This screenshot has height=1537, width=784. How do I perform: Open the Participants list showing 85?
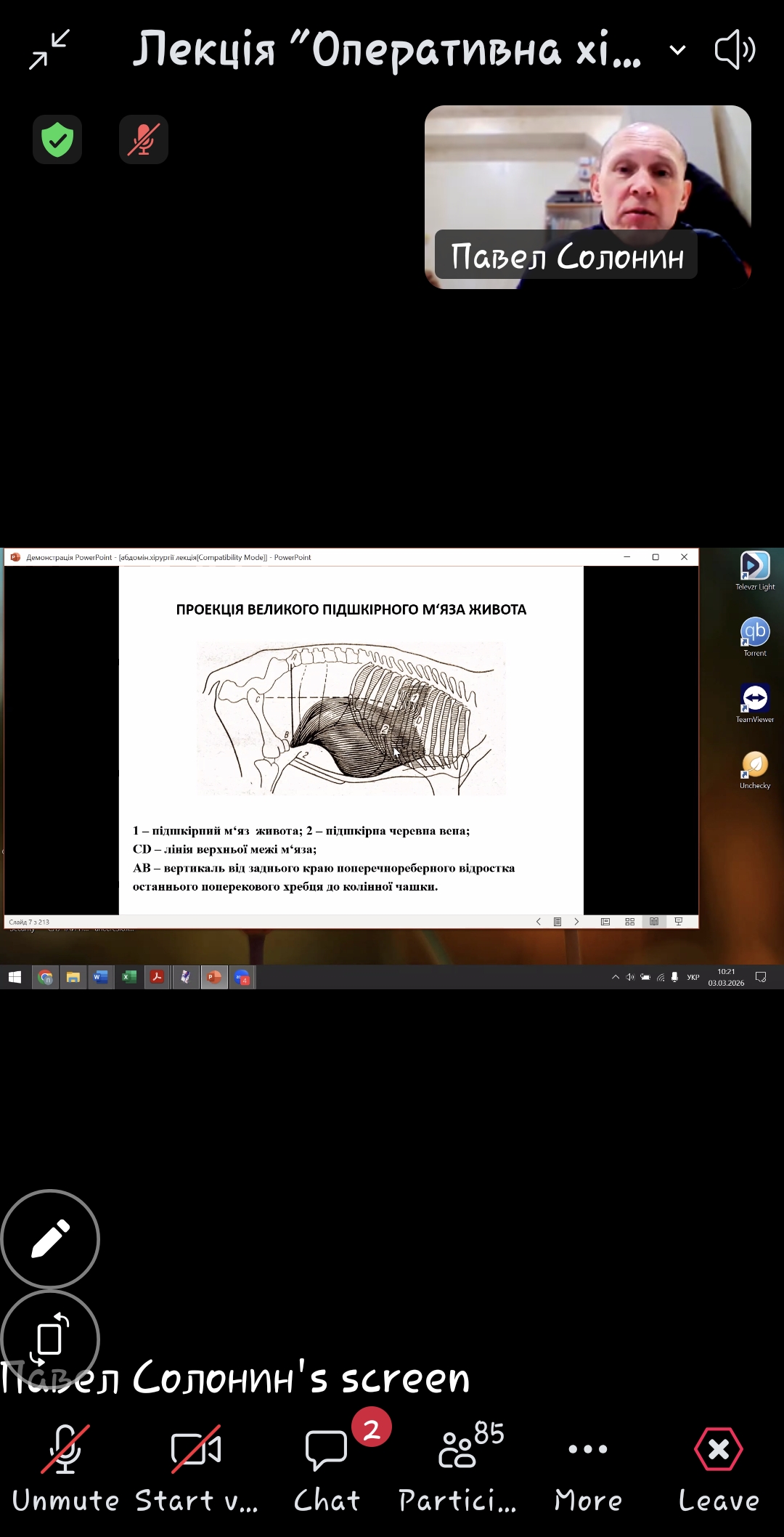(x=457, y=1466)
